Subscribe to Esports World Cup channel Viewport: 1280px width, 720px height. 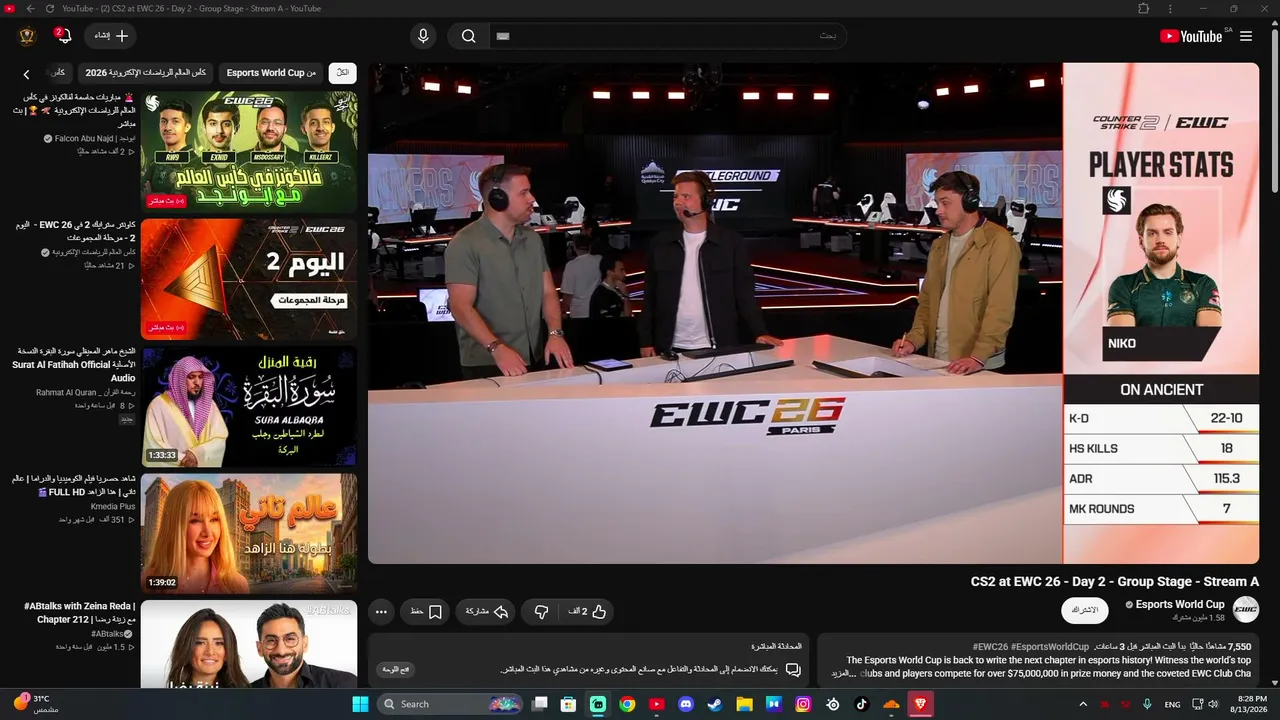click(x=1085, y=610)
